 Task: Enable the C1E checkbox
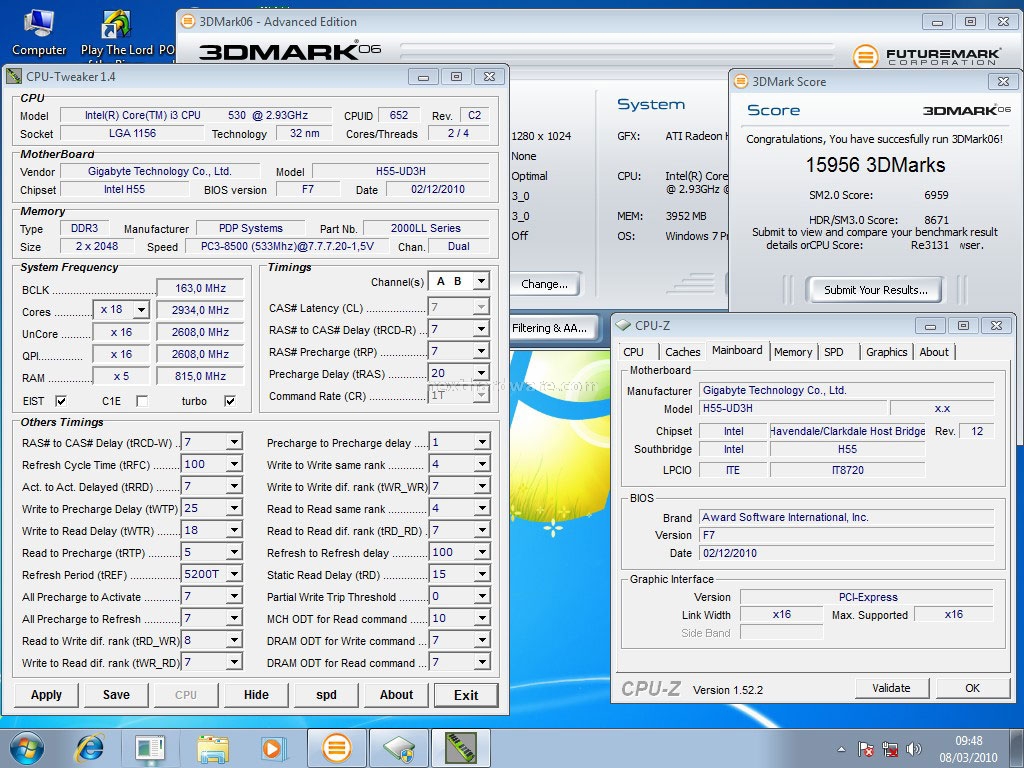(x=142, y=401)
